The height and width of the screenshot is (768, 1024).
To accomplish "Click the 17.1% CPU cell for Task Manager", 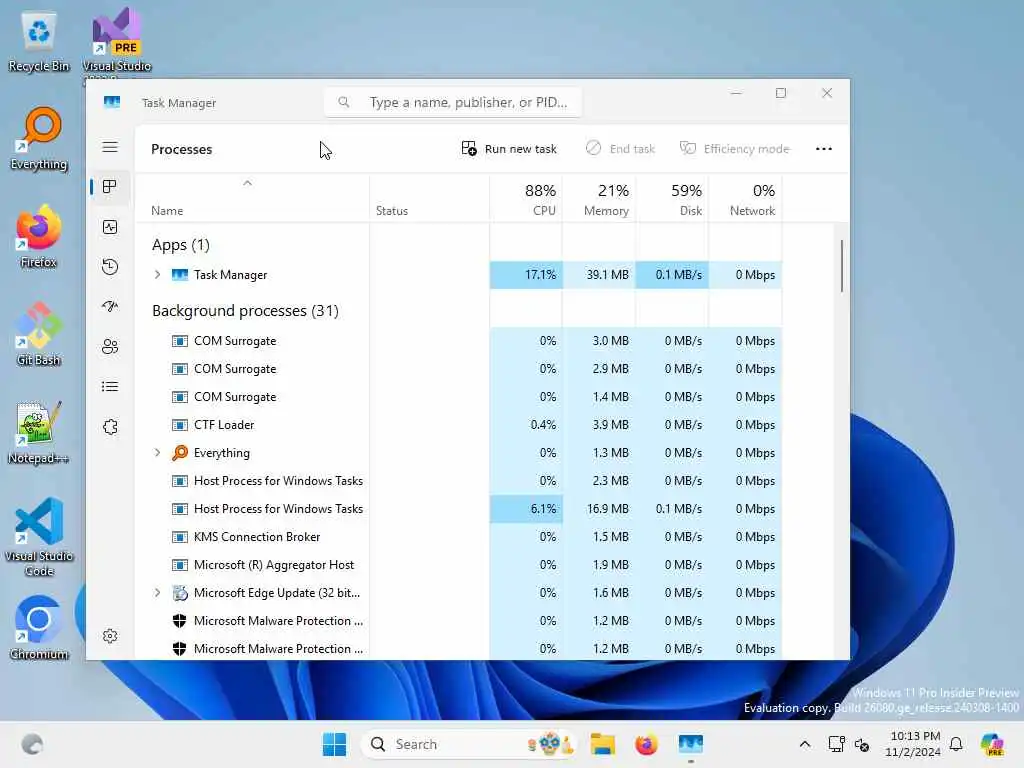I will 526,275.
